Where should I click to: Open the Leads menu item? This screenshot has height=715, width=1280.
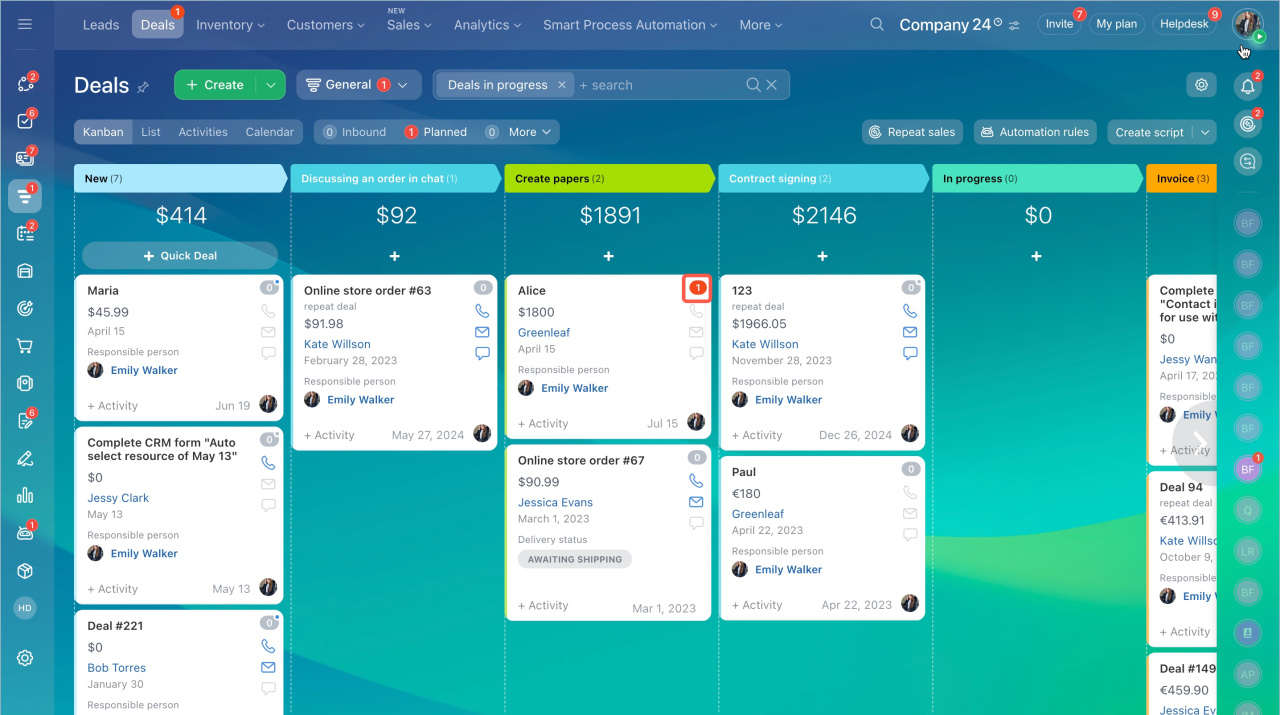coord(101,25)
